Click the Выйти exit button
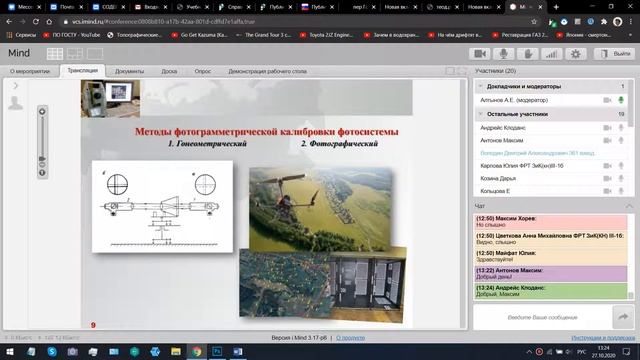This screenshot has height=360, width=640. pos(615,54)
